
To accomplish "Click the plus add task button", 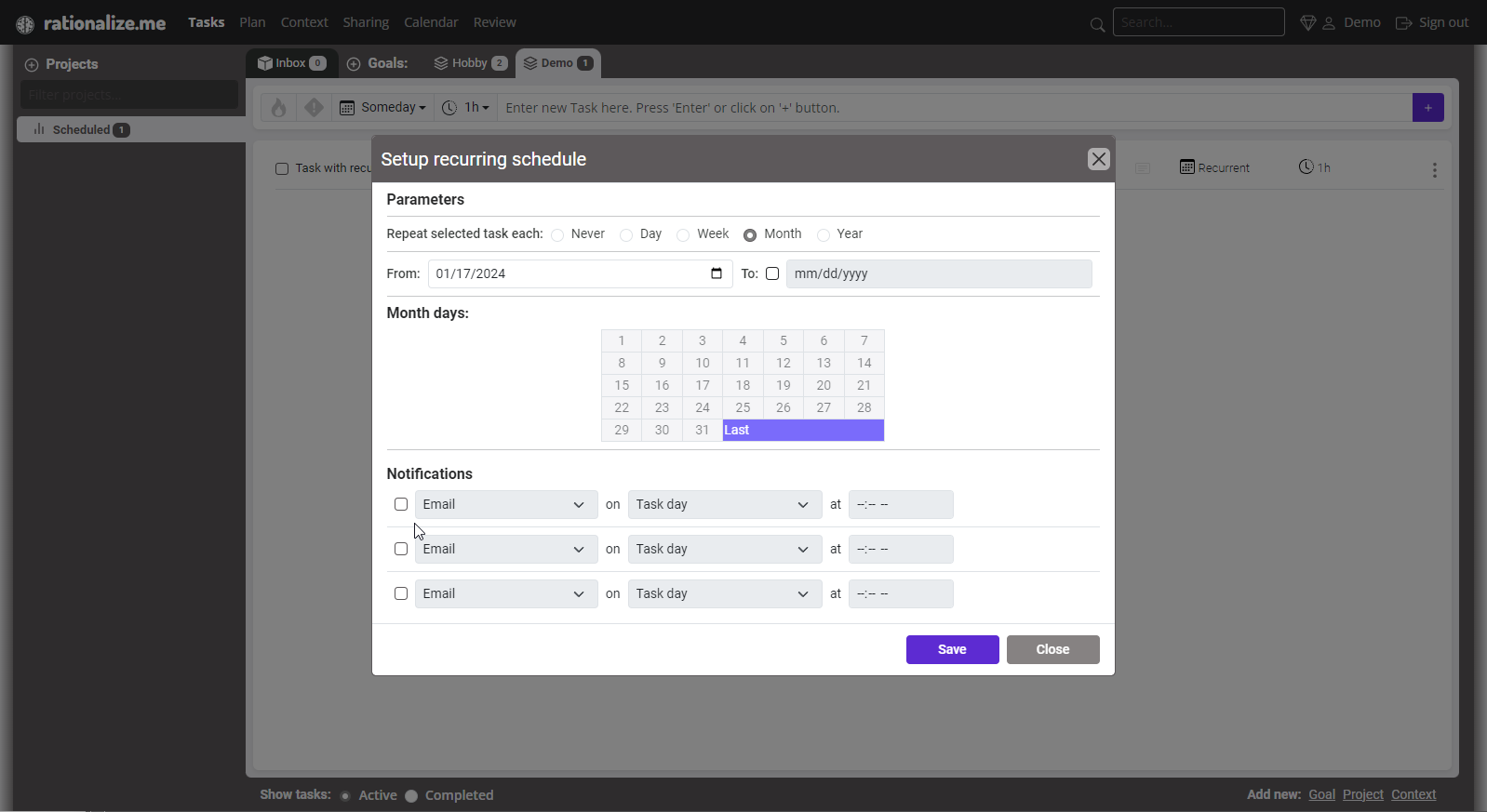I will 1427,108.
